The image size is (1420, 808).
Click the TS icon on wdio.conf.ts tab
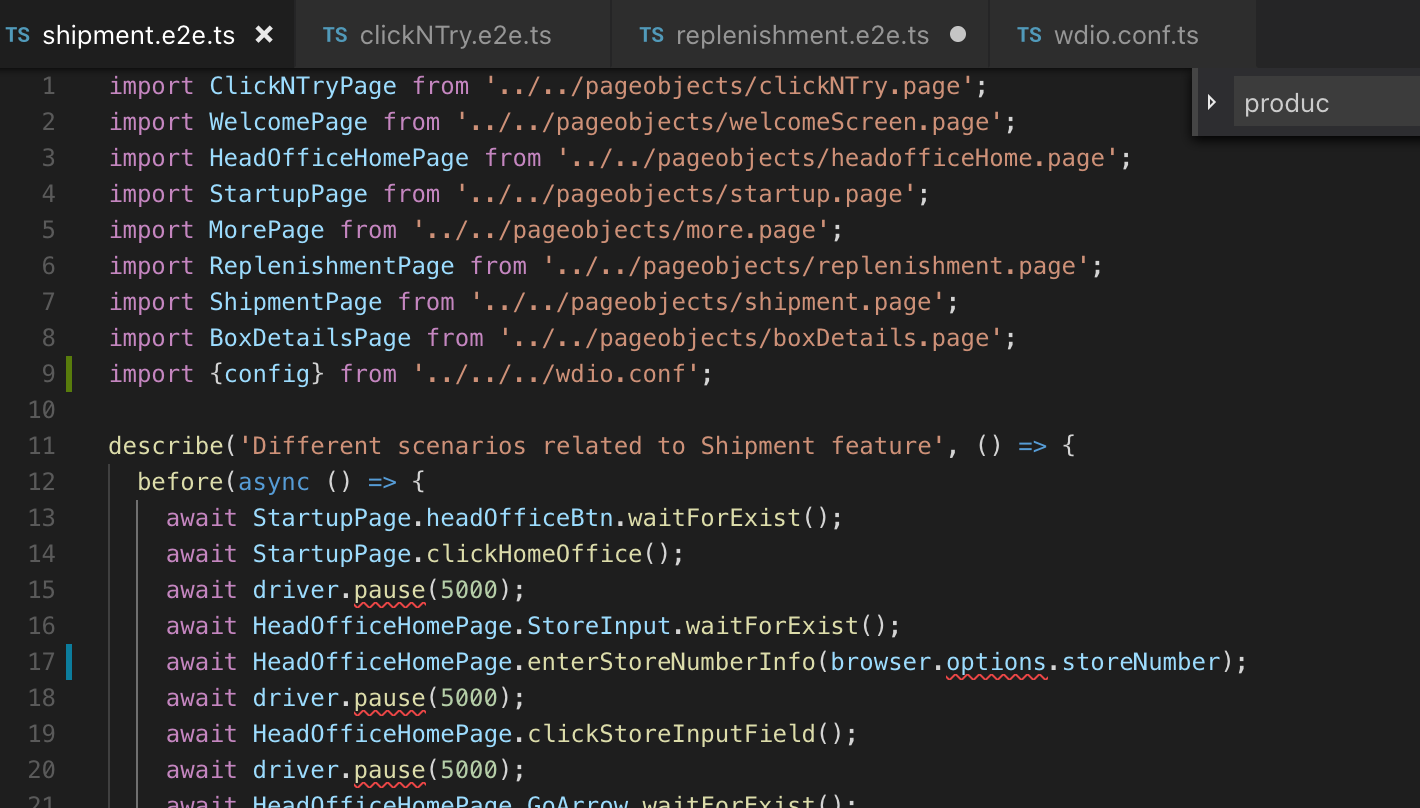pyautogui.click(x=1029, y=35)
